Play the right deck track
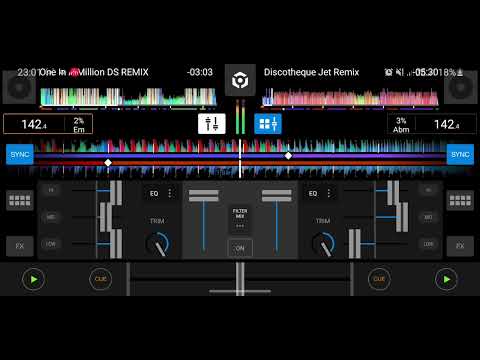This screenshot has height=360, width=480. coord(447,279)
